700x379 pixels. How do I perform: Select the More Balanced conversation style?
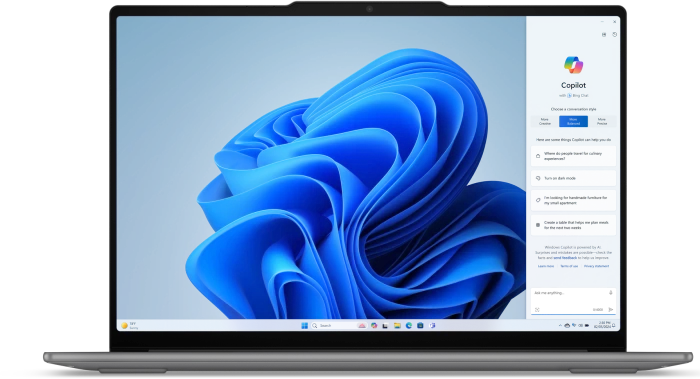[x=573, y=121]
